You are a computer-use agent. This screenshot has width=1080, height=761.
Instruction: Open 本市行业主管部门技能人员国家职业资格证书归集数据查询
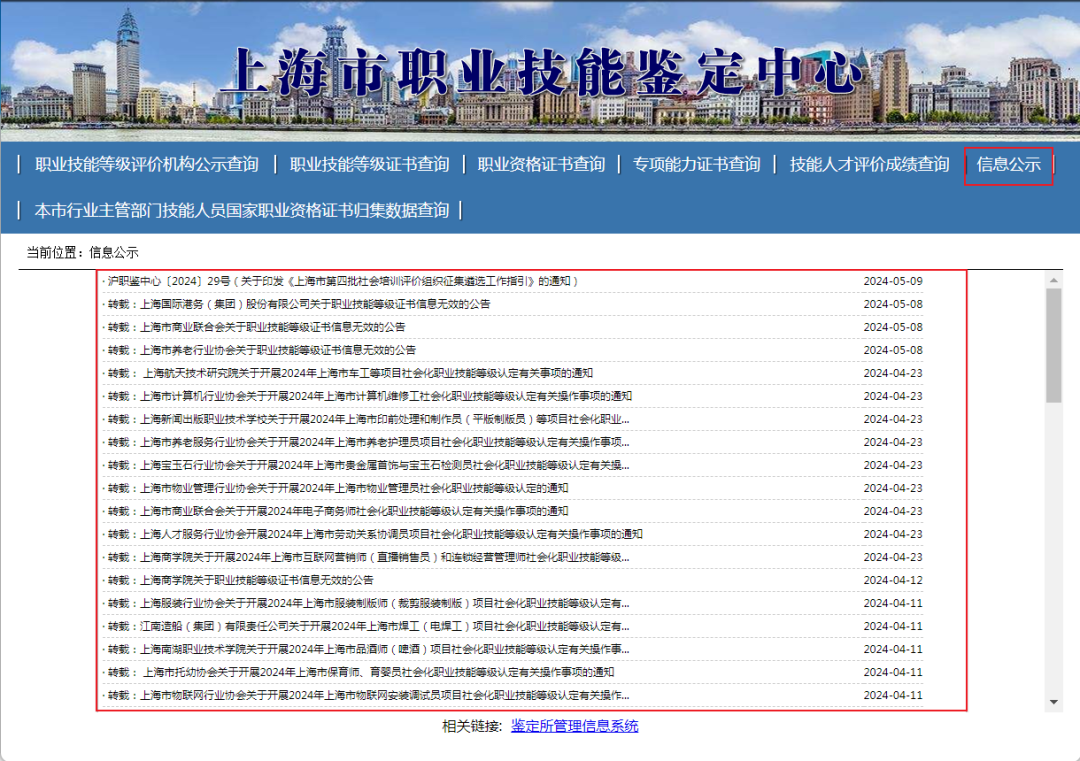pyautogui.click(x=241, y=211)
